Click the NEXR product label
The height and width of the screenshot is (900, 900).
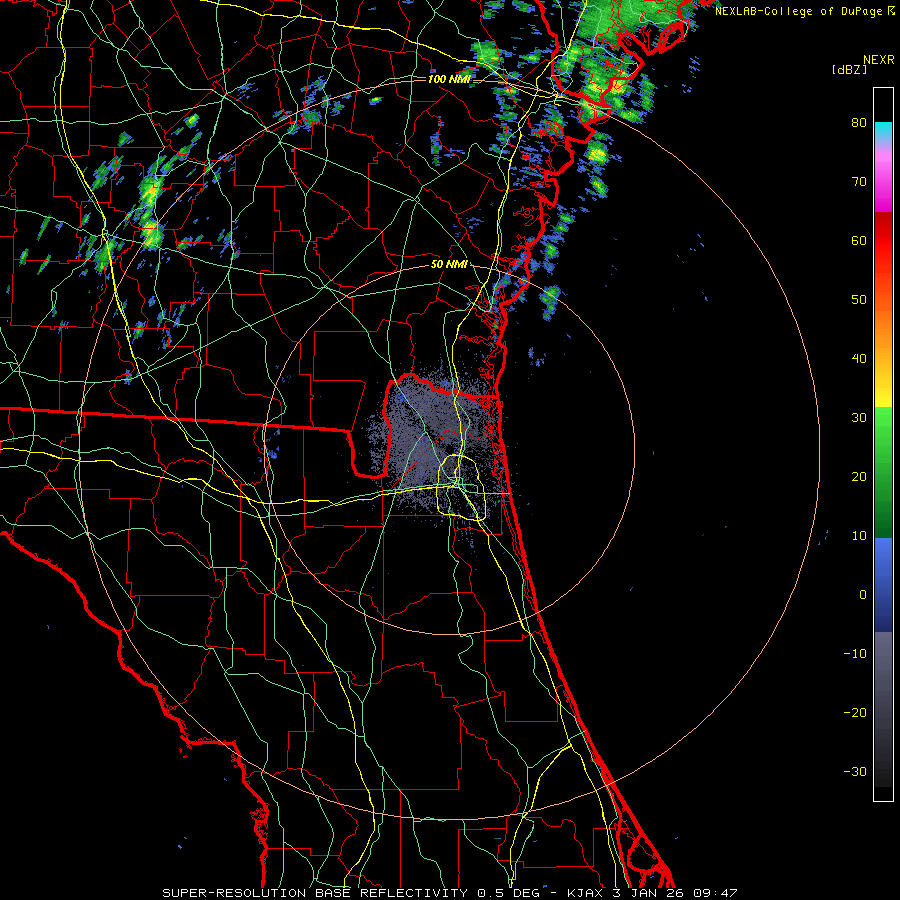coord(878,60)
